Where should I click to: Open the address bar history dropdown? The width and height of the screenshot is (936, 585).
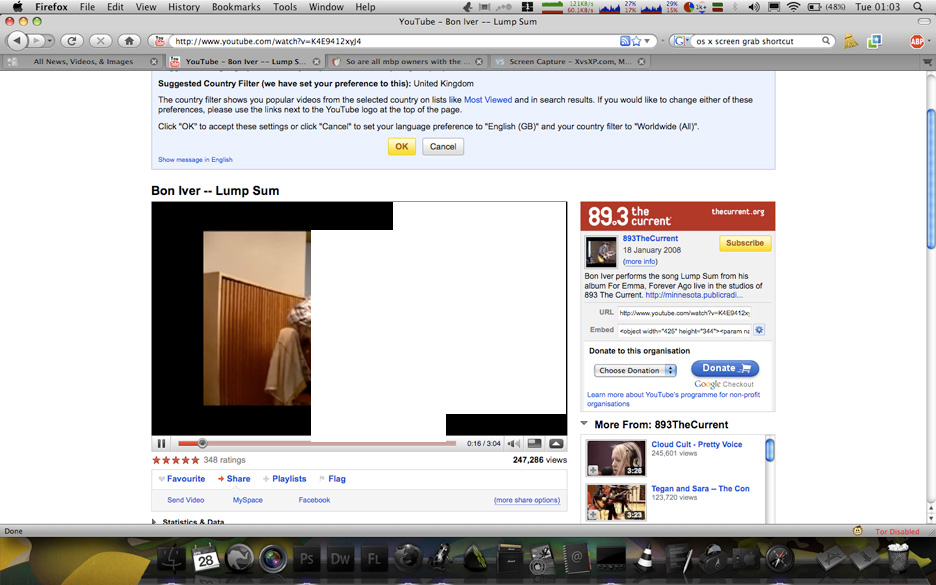(x=647, y=41)
